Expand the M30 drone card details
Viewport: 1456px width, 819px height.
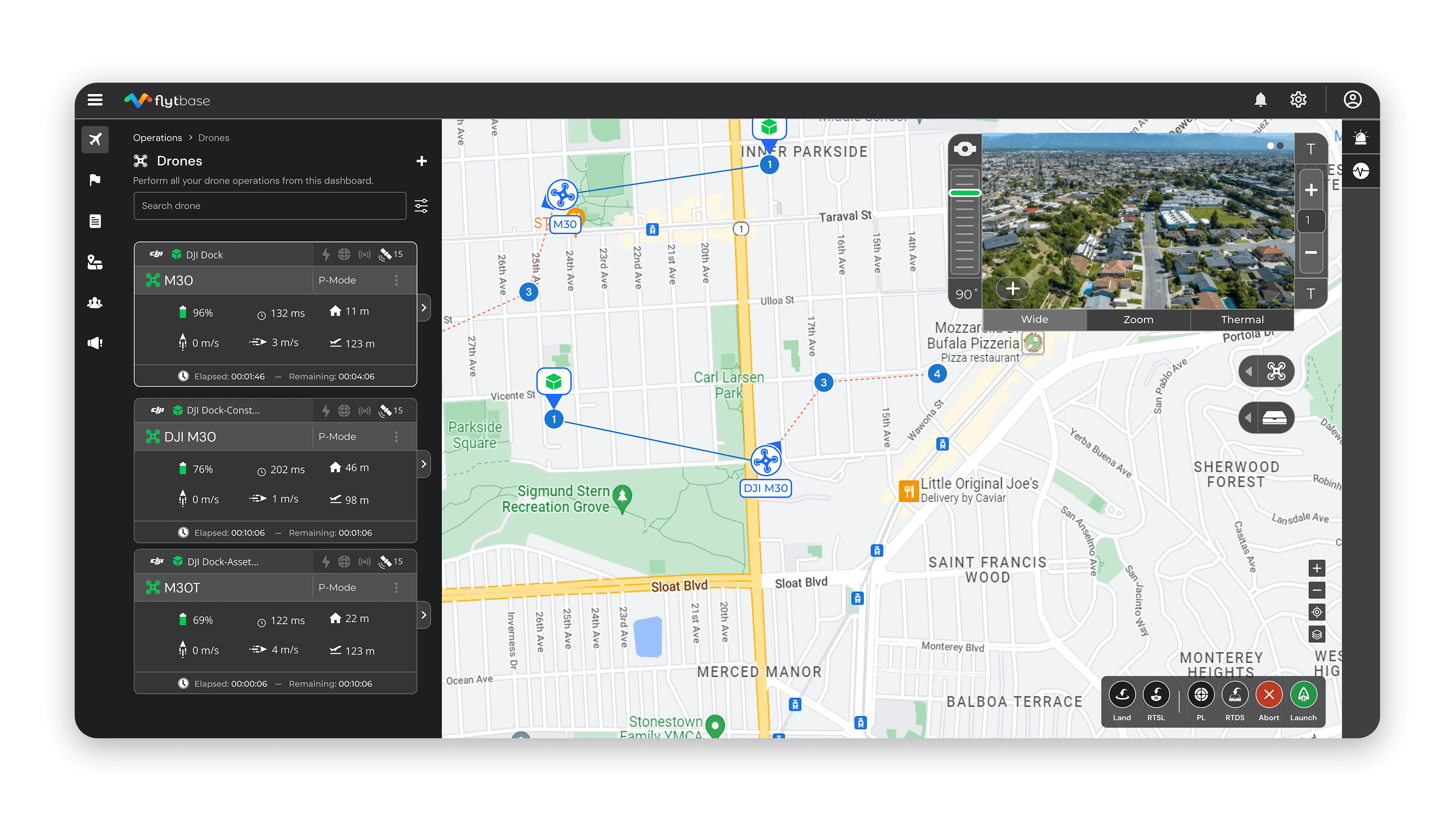[424, 308]
